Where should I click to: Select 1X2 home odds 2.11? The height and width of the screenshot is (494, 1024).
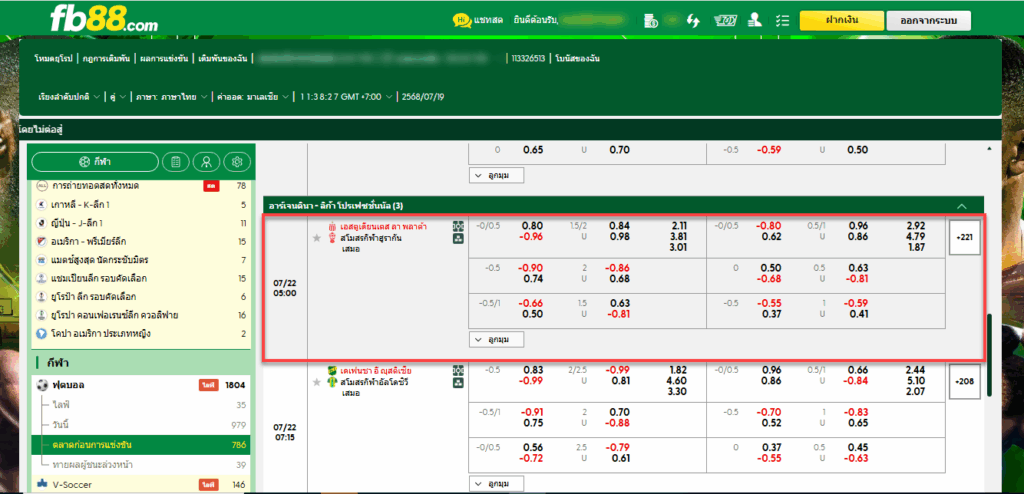coord(679,225)
